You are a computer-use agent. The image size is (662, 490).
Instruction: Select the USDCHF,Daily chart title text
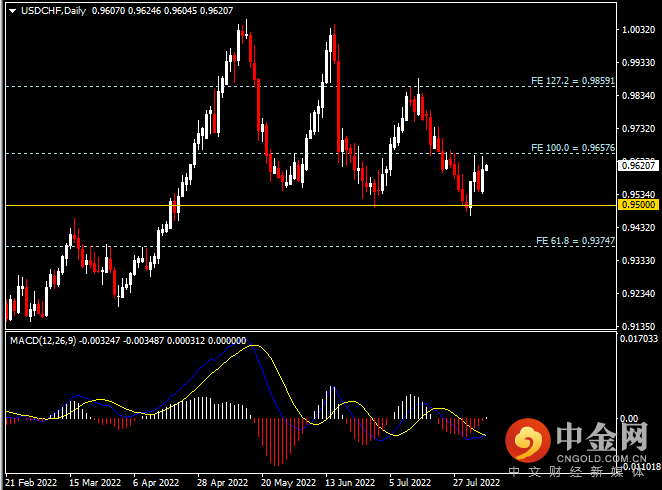pos(54,11)
